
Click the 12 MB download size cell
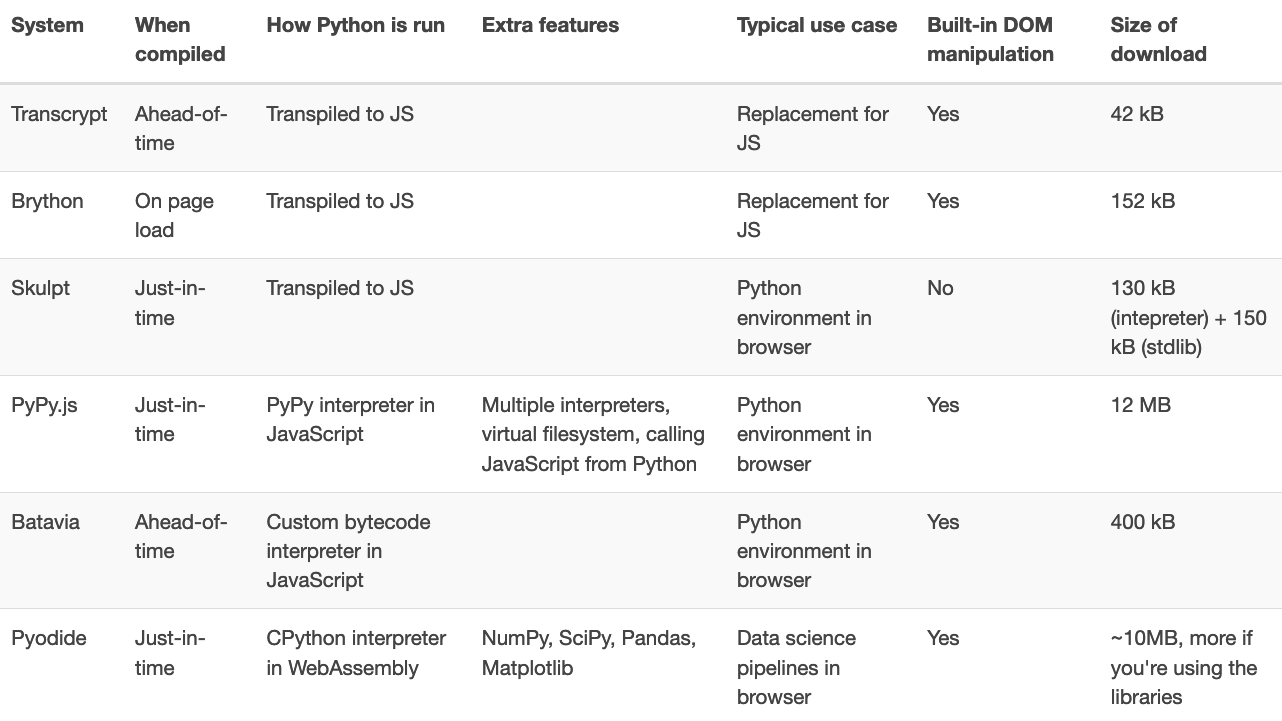coord(1140,405)
